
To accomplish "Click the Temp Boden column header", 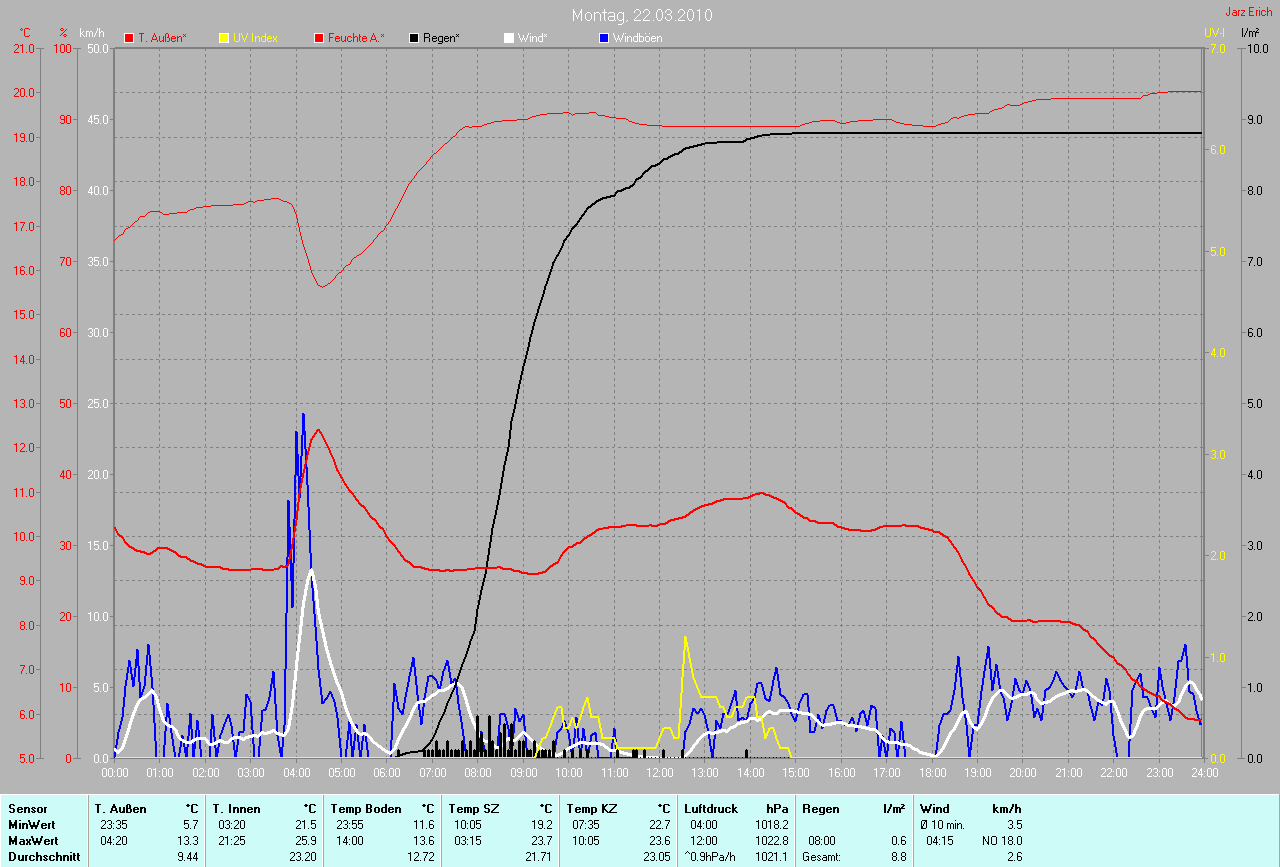I will pos(365,808).
